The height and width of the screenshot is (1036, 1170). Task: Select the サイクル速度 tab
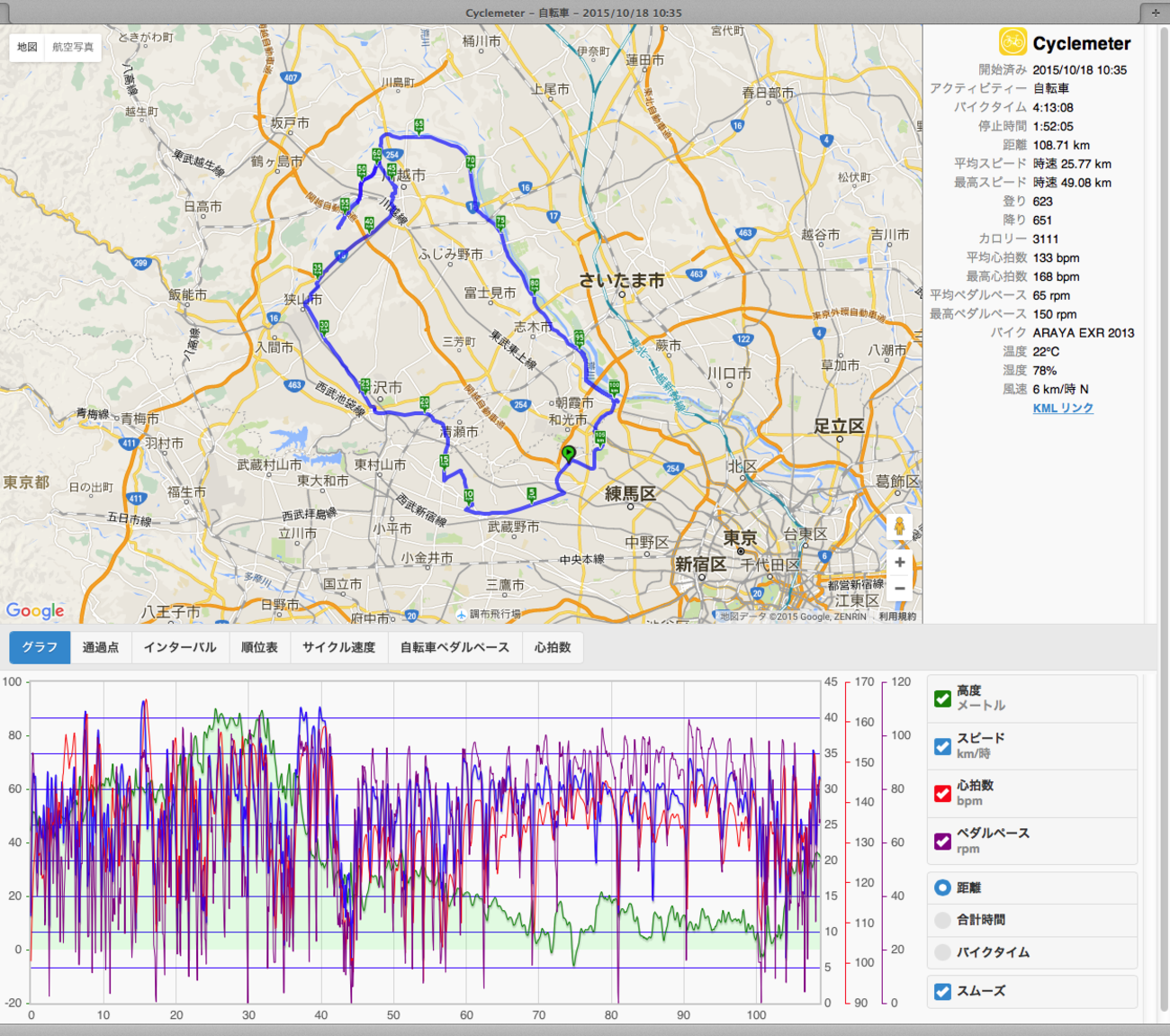pos(338,647)
